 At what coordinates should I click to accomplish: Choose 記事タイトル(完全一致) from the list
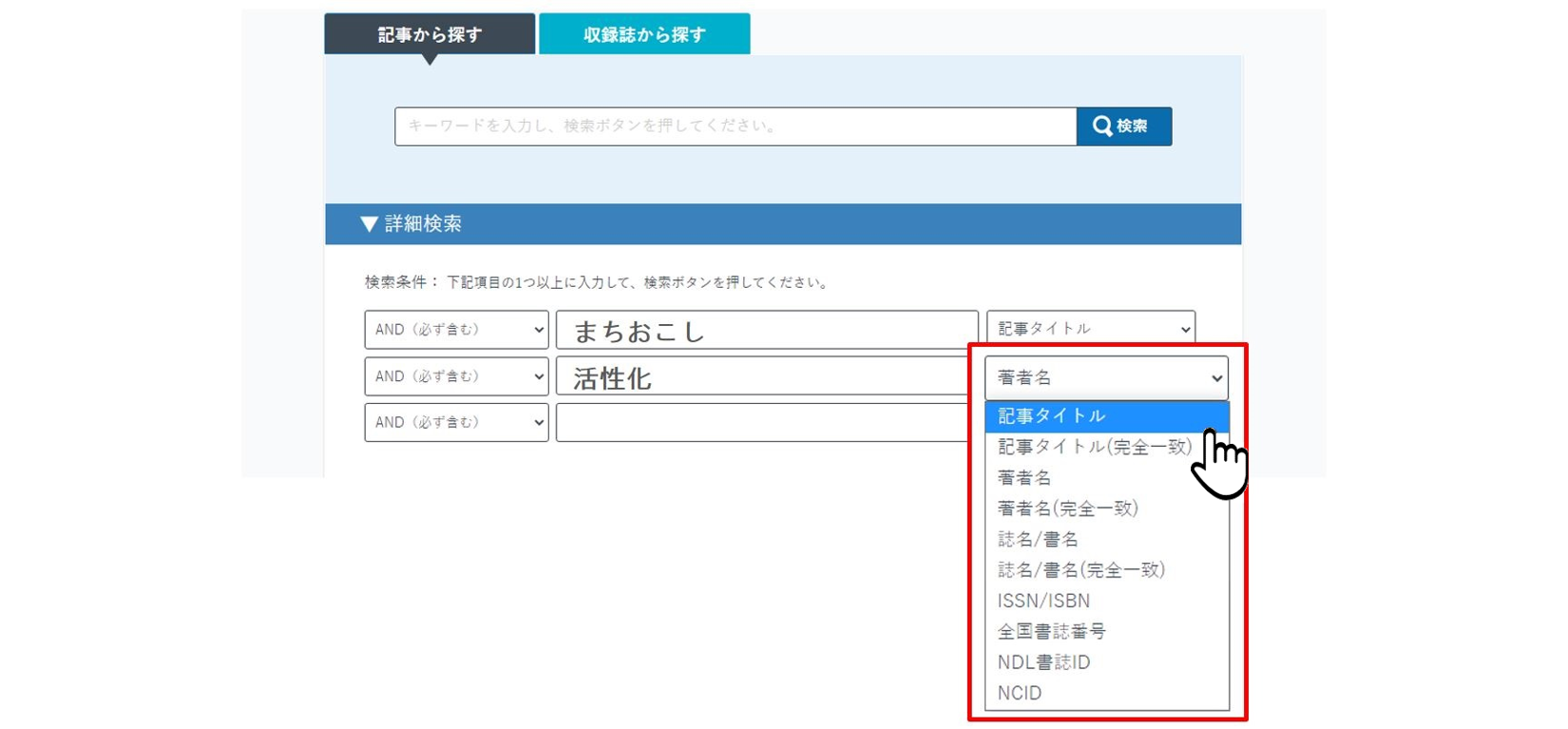(x=1093, y=447)
